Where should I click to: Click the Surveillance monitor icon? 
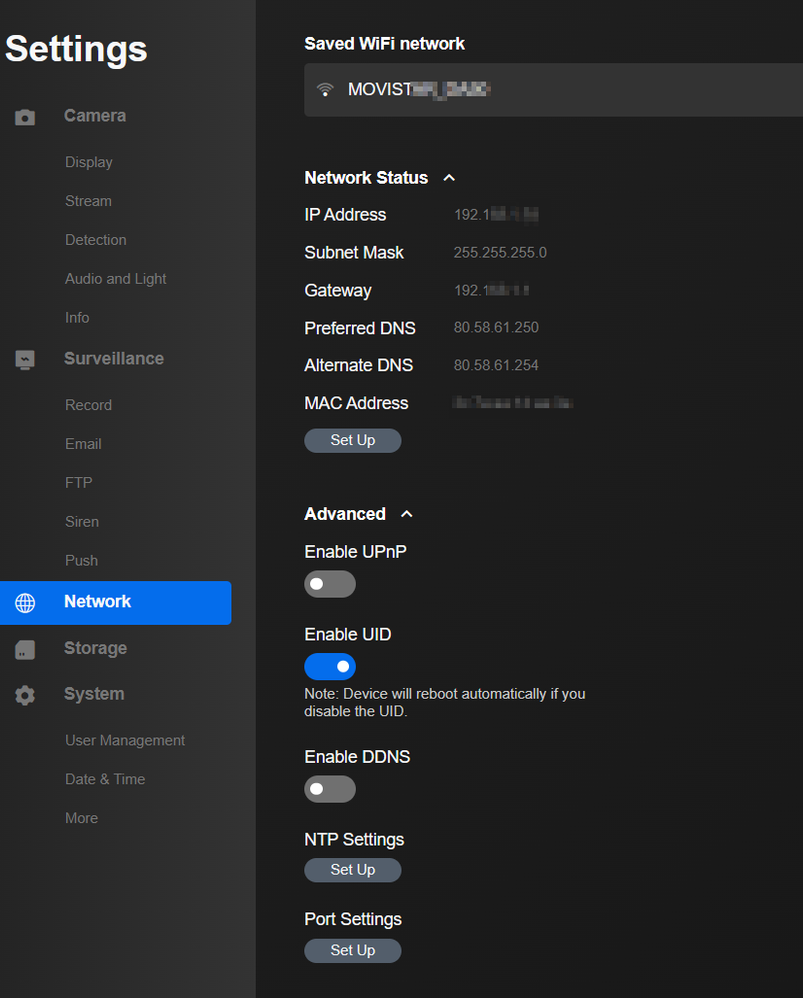24,359
